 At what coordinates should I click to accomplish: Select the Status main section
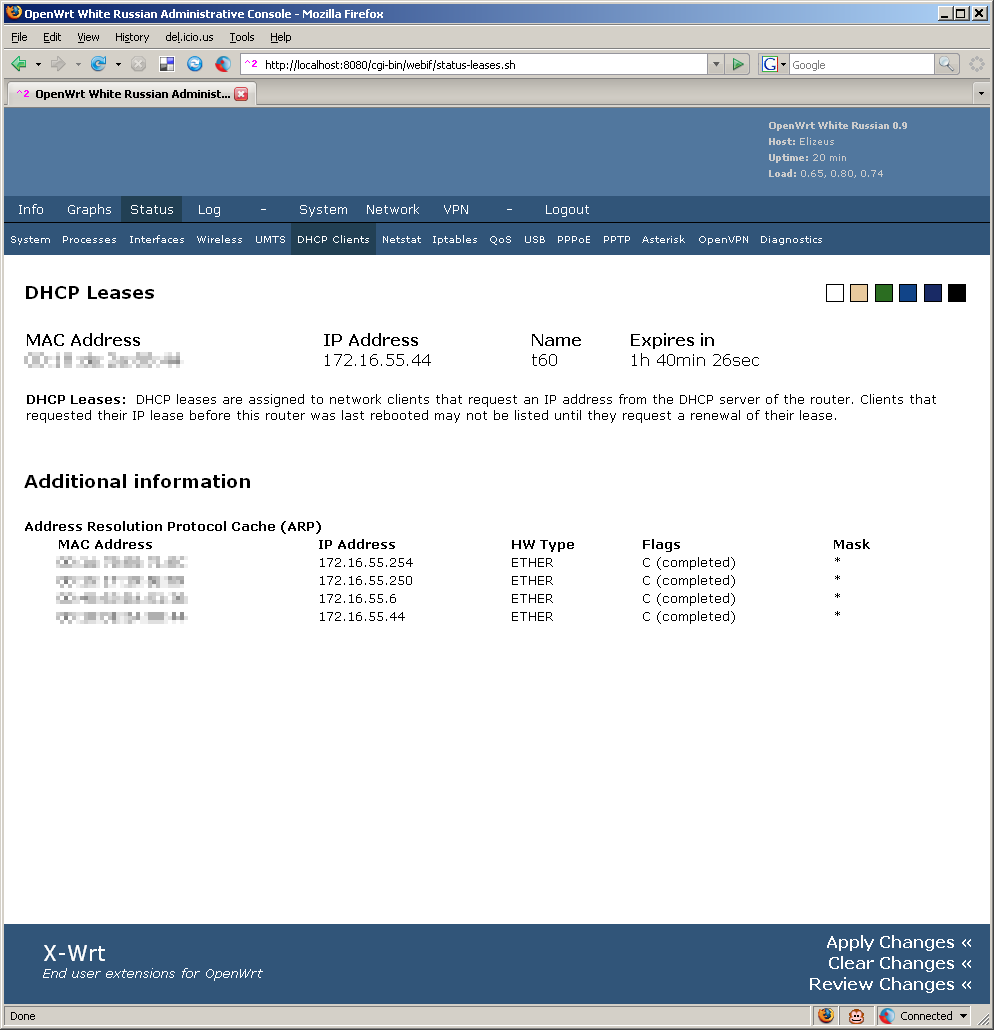(152, 210)
